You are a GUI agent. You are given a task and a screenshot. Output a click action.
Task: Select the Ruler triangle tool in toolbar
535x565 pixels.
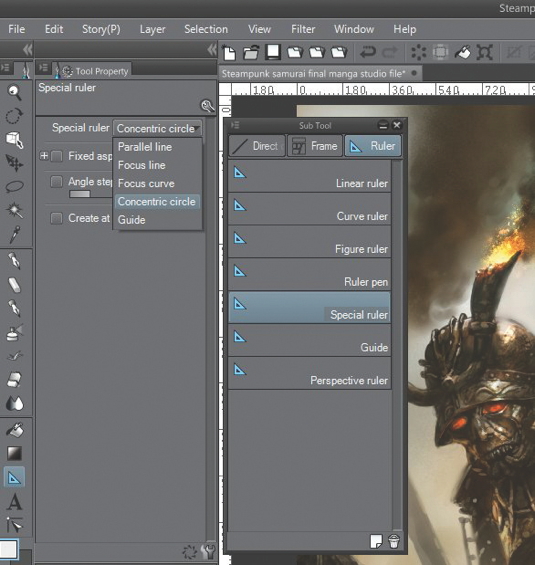tap(14, 478)
